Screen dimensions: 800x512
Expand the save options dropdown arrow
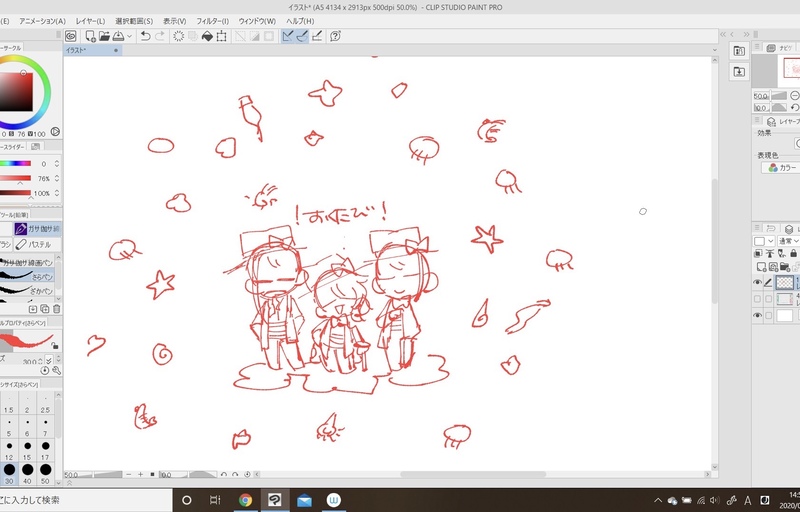(129, 36)
